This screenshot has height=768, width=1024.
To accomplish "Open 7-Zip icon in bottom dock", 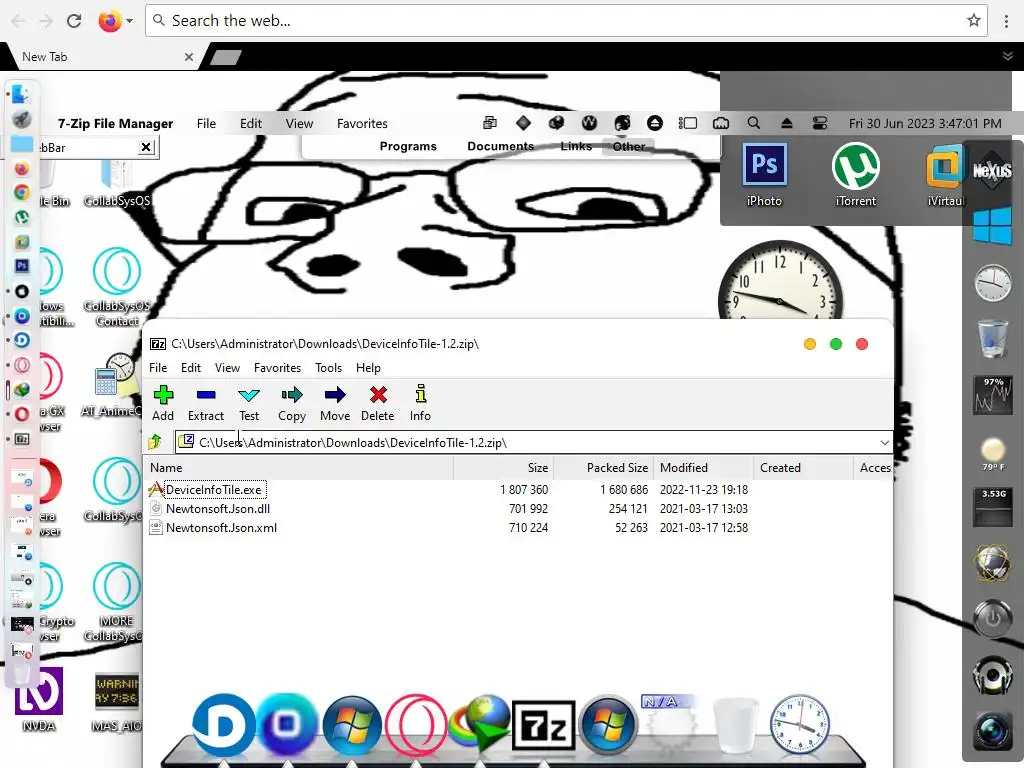I will tap(543, 726).
